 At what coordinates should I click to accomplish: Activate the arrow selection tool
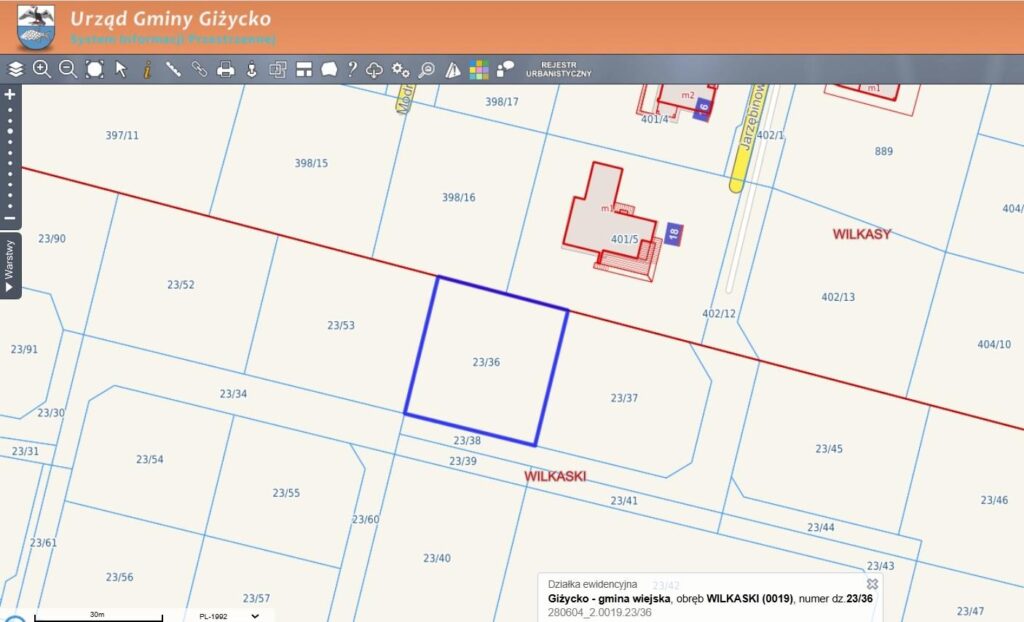(x=121, y=69)
